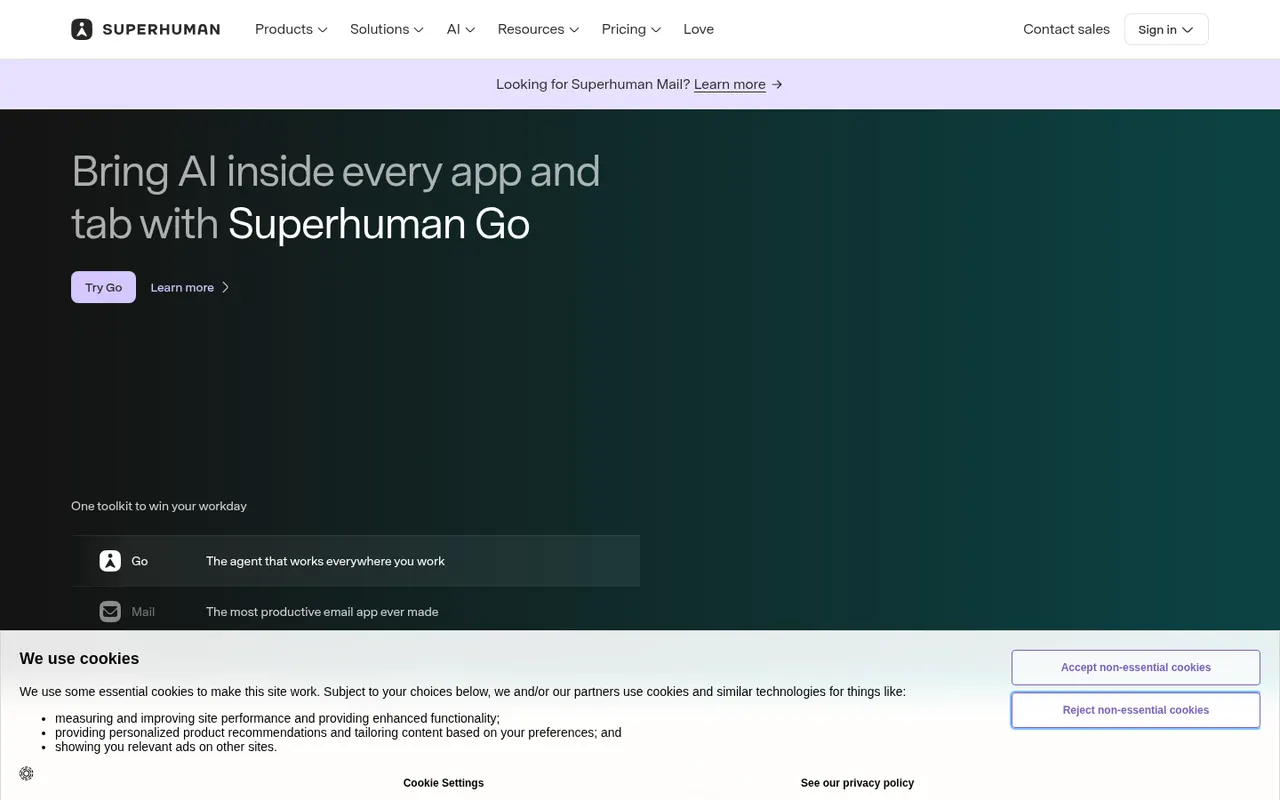Select the Go tab row
The image size is (1280, 800).
355,561
